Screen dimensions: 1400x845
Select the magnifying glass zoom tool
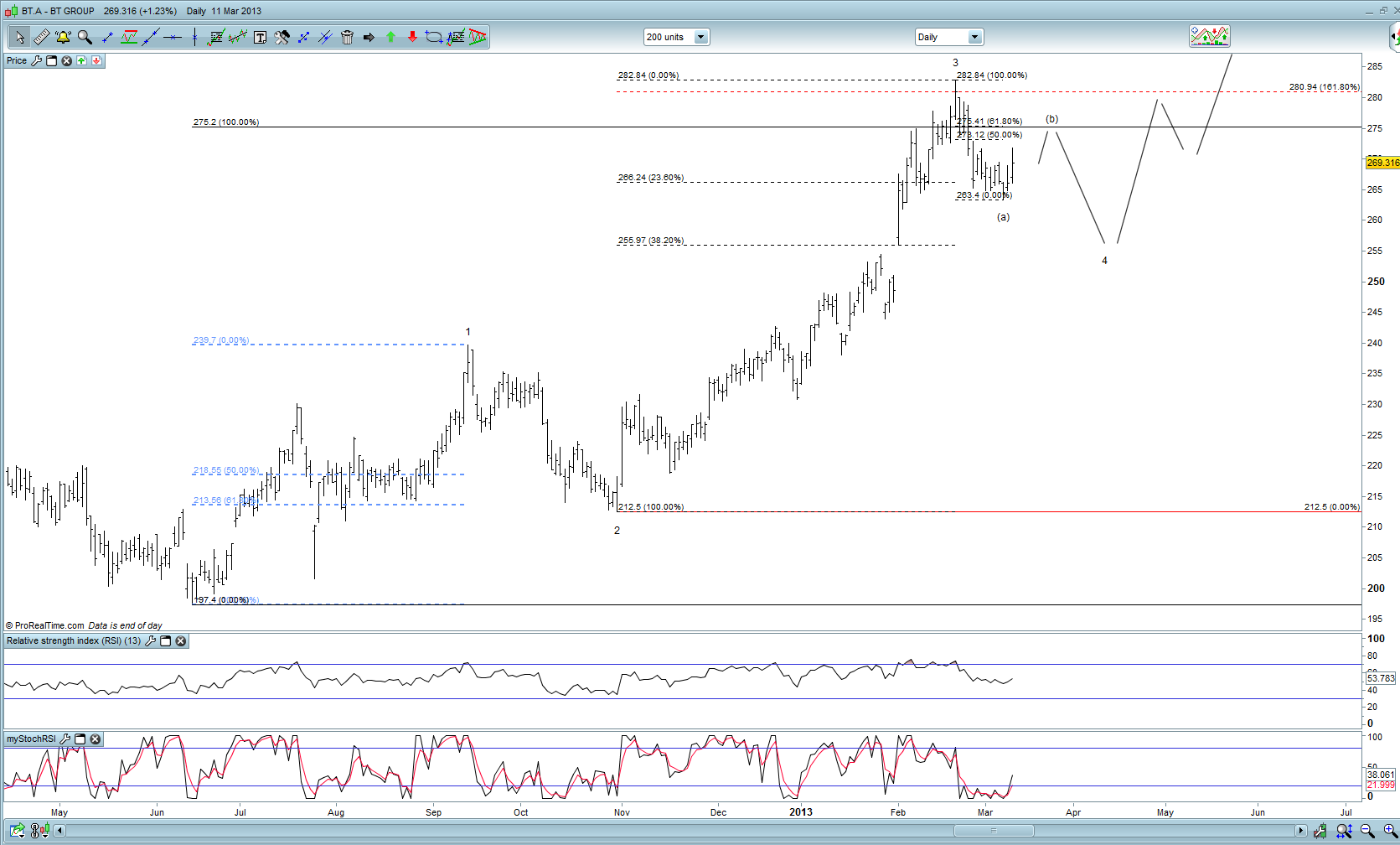[x=85, y=37]
